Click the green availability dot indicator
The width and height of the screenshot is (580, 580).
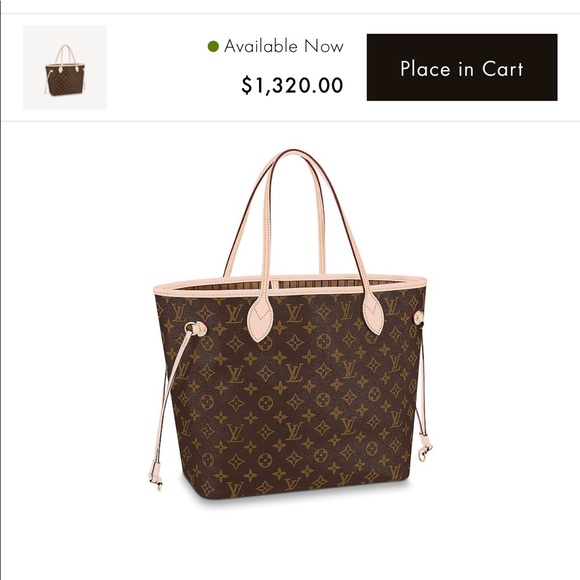click(x=213, y=46)
